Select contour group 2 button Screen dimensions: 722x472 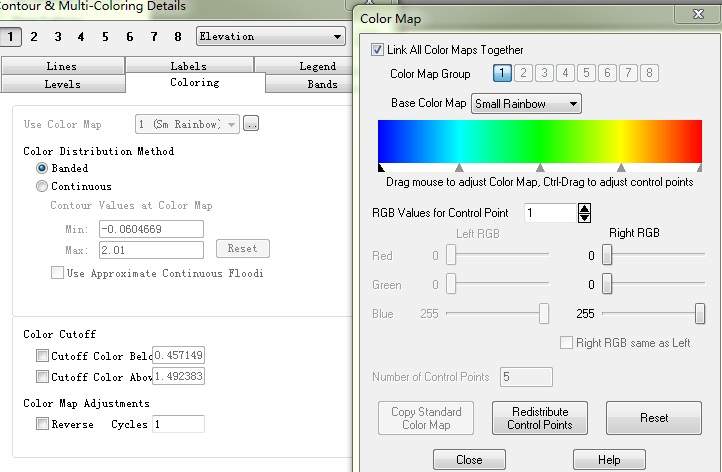click(33, 37)
